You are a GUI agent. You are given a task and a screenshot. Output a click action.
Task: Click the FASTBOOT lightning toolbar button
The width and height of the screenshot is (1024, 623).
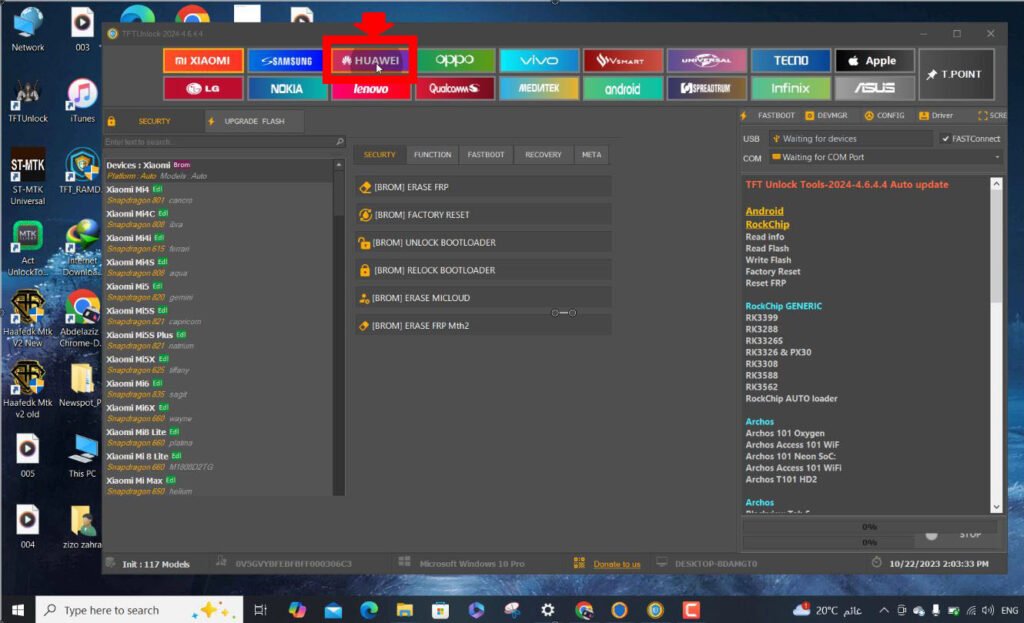click(x=768, y=116)
